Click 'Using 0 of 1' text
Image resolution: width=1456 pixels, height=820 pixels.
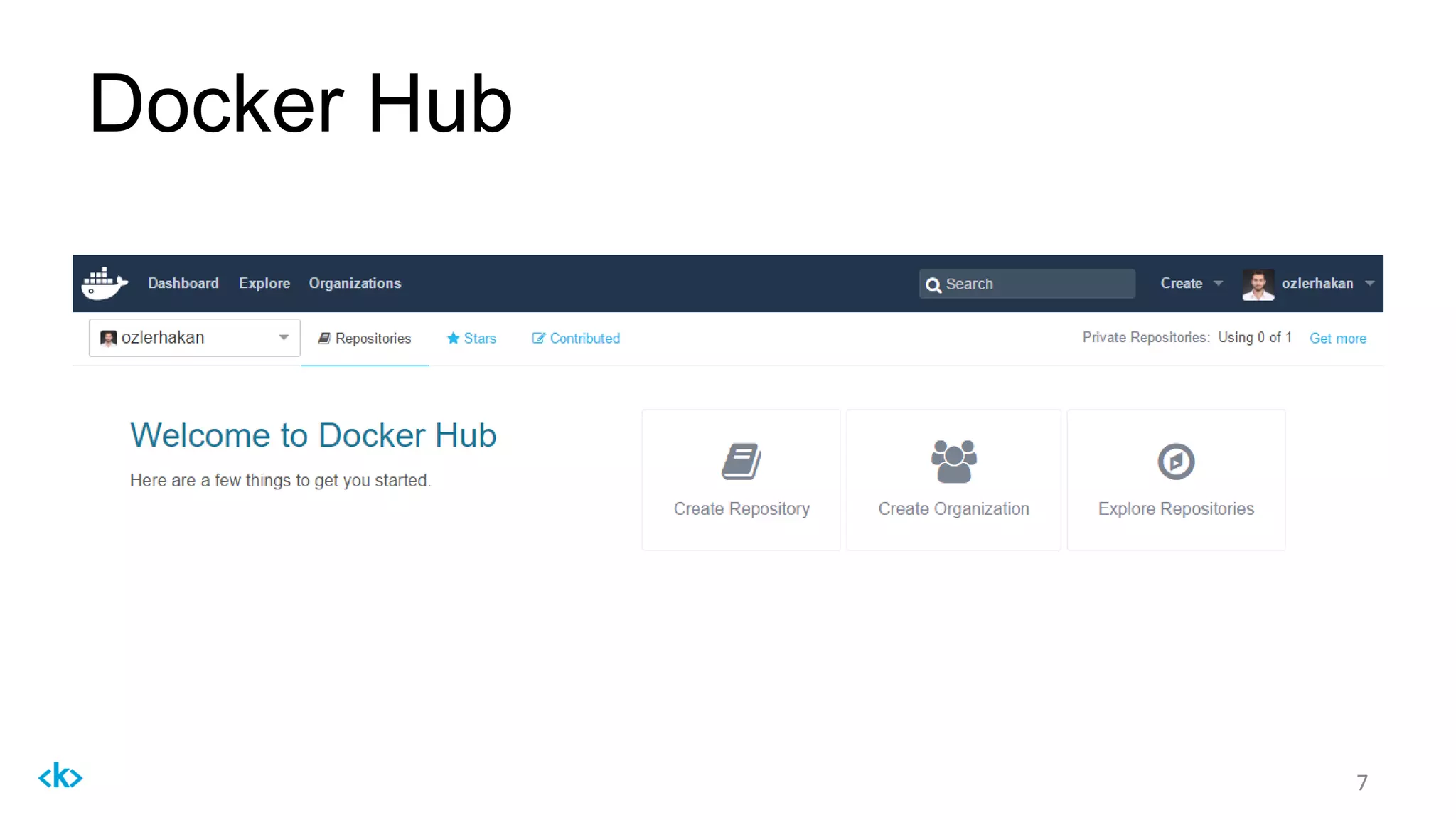pos(1255,337)
